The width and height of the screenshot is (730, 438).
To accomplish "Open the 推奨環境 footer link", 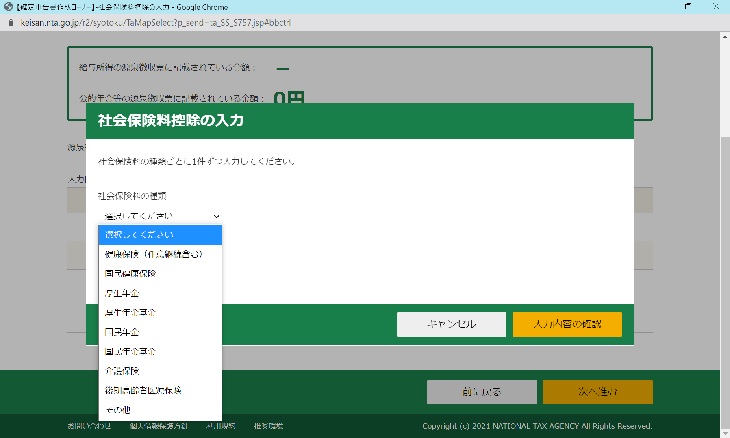I will (269, 426).
